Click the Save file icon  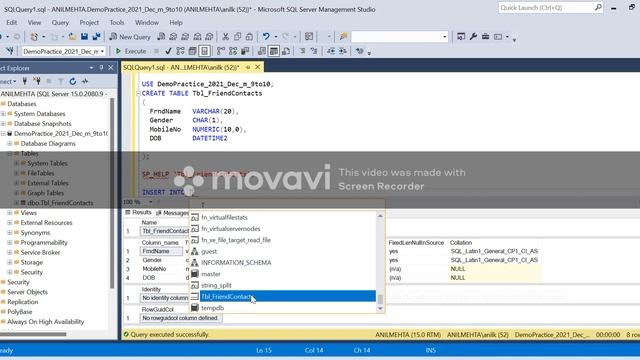point(84,37)
